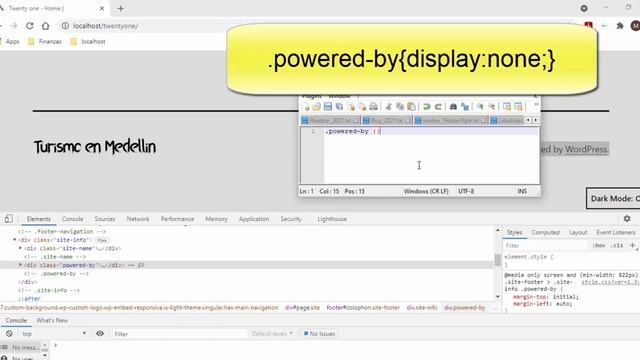Click the Cut scissors icon in Notepad++
Screen dimensions: 640x360
click(x=388, y=107)
